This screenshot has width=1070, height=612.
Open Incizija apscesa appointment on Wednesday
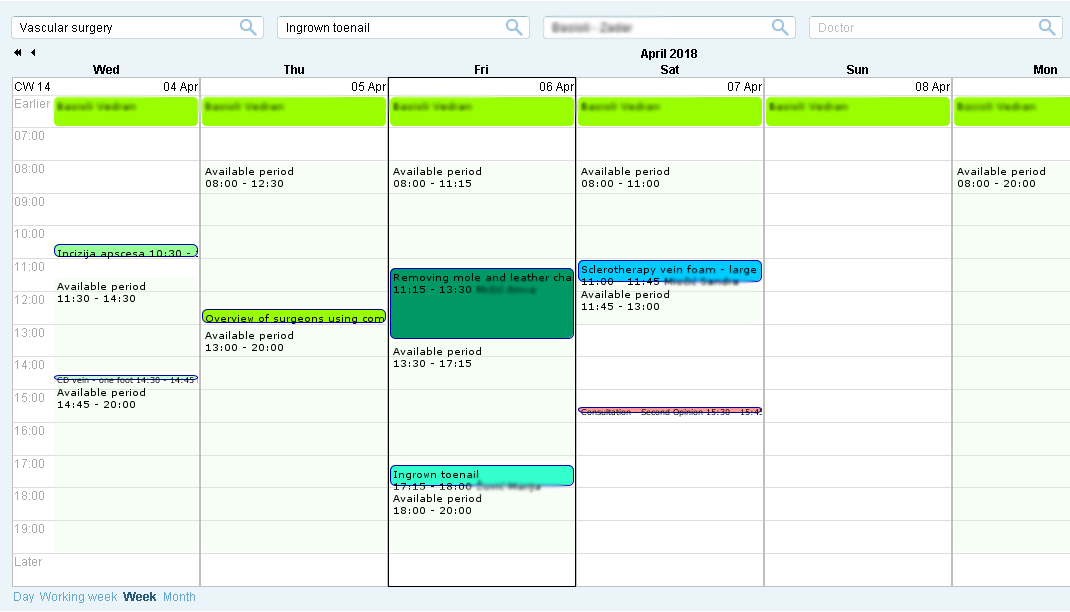pos(125,252)
